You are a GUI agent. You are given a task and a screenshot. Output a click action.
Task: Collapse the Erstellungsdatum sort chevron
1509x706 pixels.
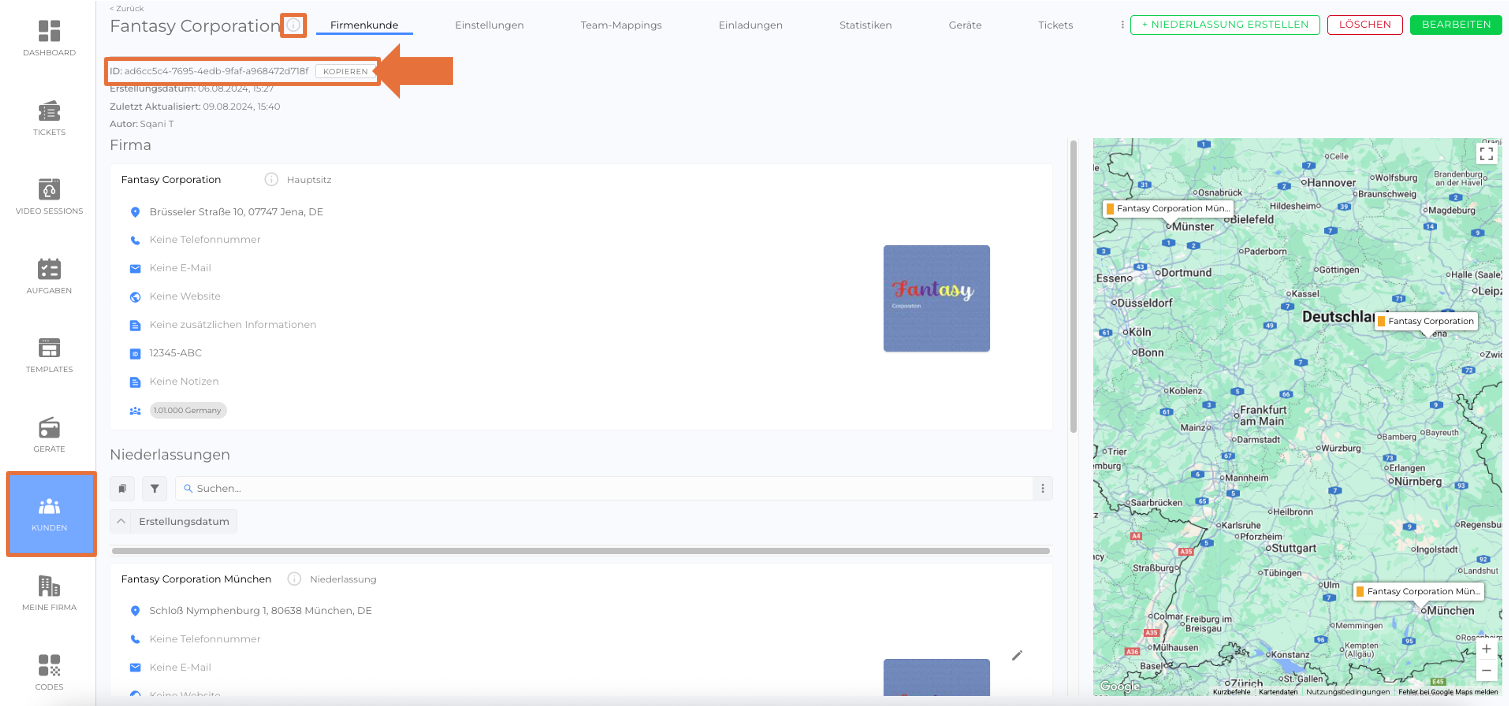120,521
